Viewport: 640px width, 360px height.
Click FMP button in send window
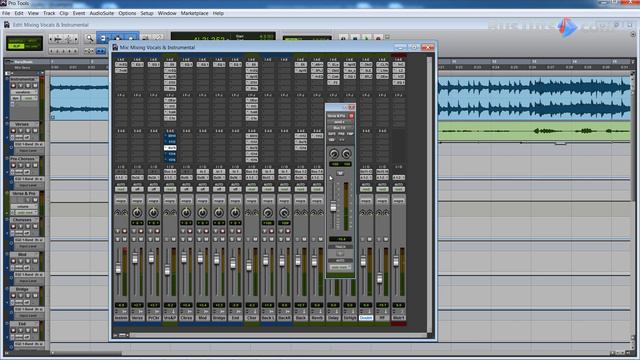pos(350,134)
